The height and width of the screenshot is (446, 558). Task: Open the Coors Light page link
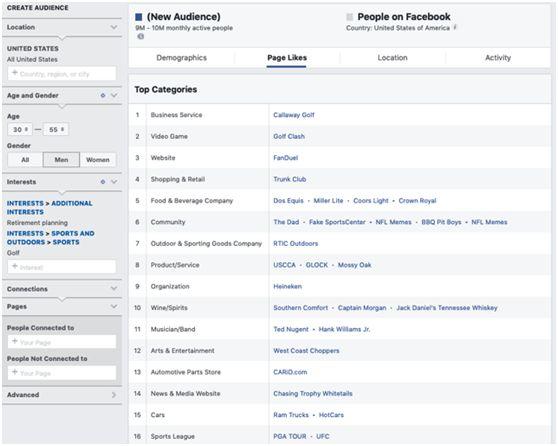pyautogui.click(x=371, y=201)
